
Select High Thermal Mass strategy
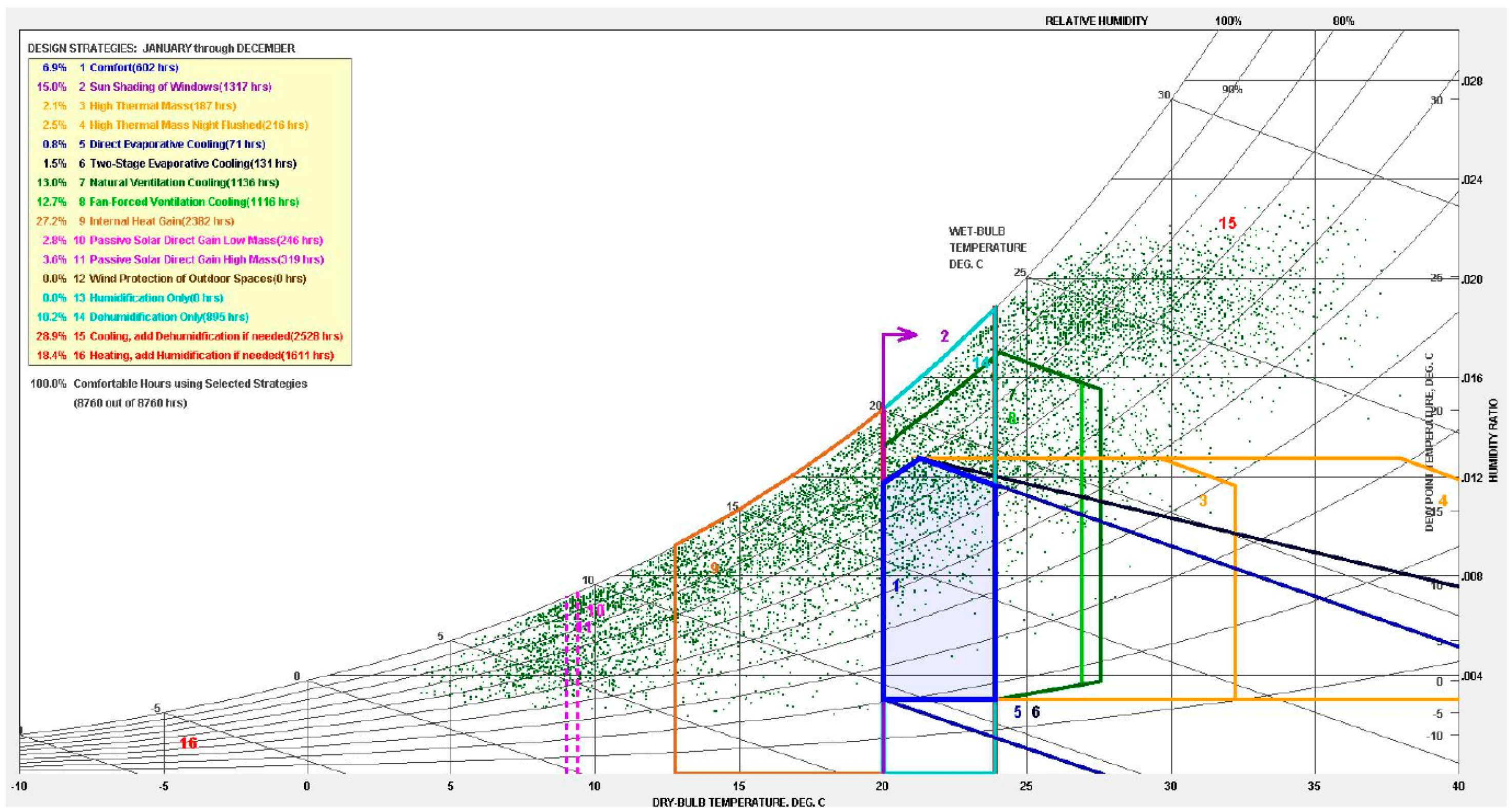[162, 106]
